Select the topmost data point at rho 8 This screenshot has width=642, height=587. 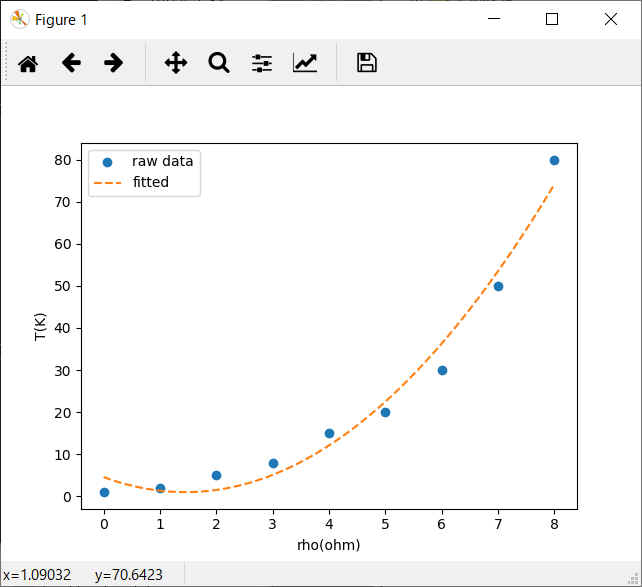(554, 160)
